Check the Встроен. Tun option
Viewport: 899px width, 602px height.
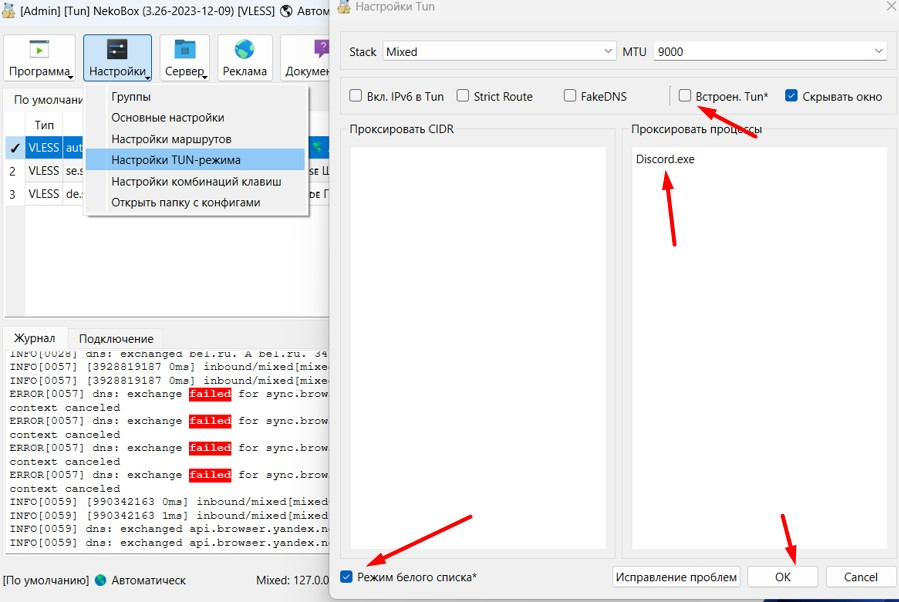[685, 96]
